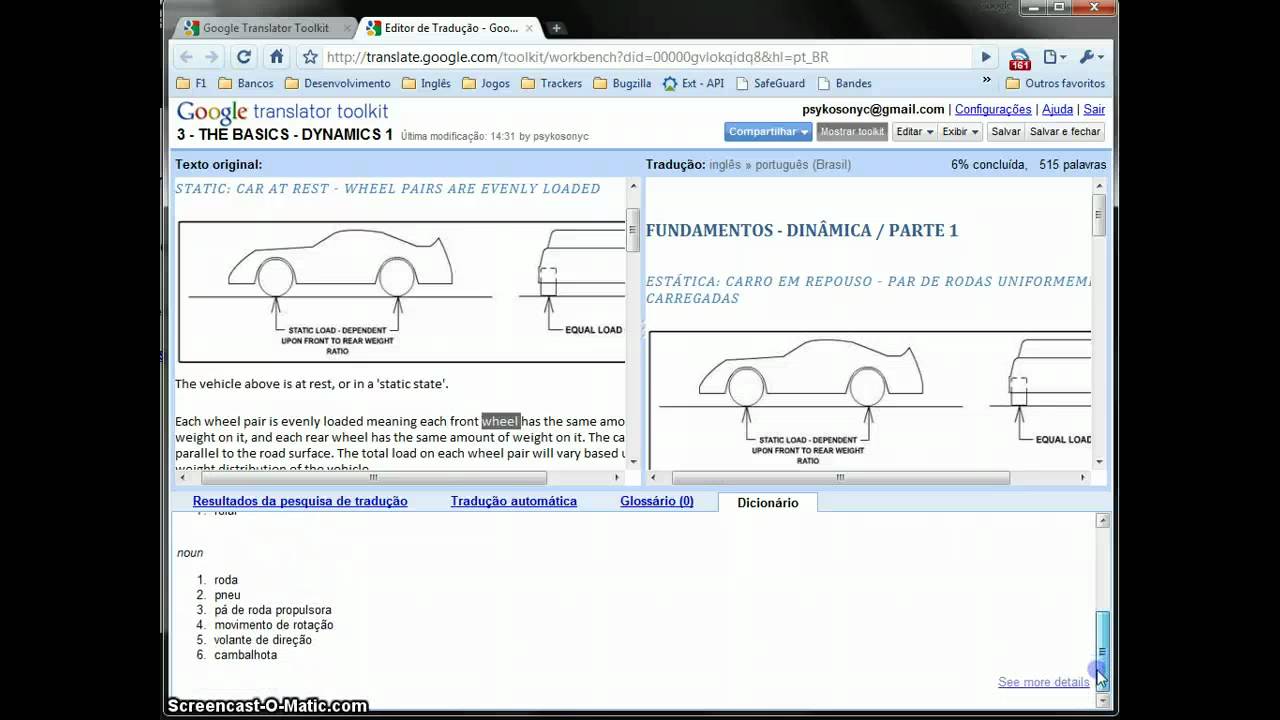
Task: Close the Editor de Tradução tab
Action: pyautogui.click(x=529, y=28)
